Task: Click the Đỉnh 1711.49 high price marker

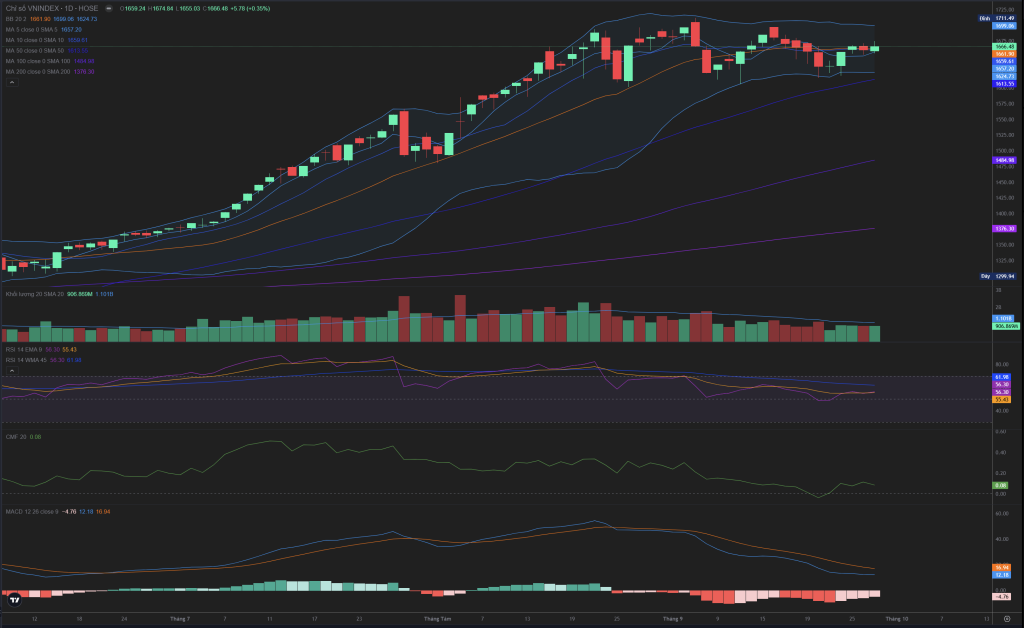Action: tap(996, 18)
